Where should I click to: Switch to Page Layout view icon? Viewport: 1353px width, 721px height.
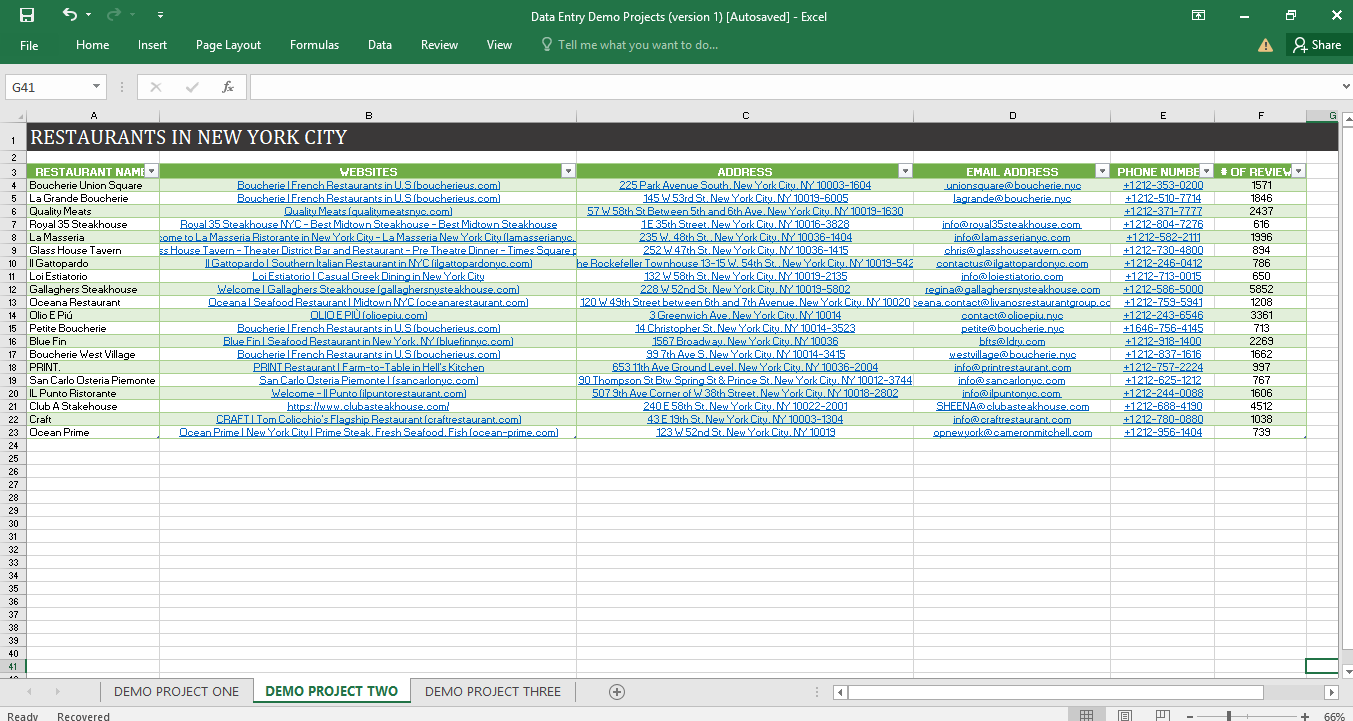point(1125,715)
